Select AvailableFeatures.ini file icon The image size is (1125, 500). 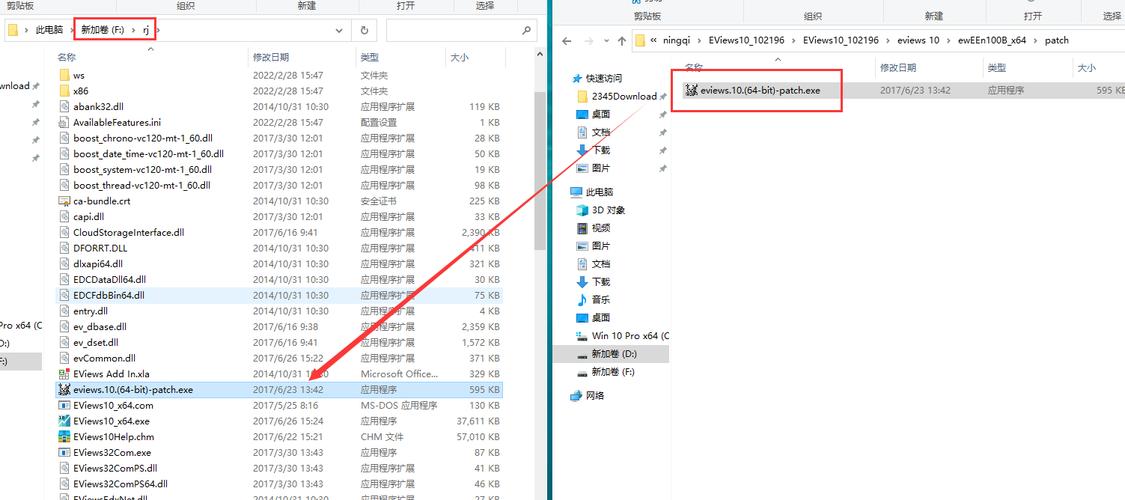pyautogui.click(x=64, y=122)
